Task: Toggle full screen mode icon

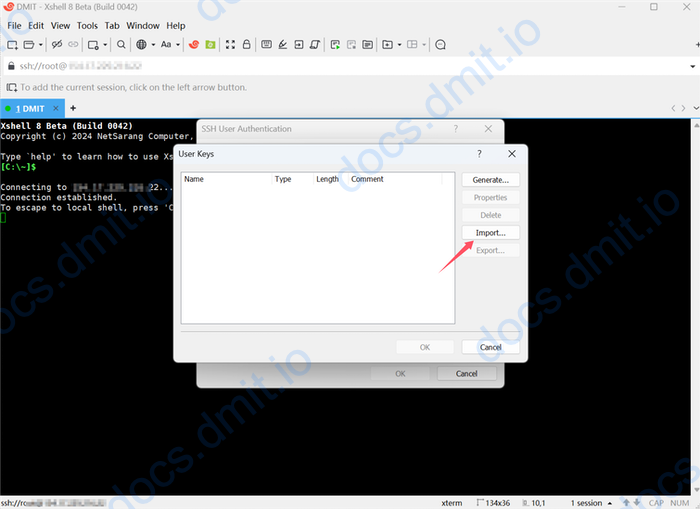Action: click(230, 45)
